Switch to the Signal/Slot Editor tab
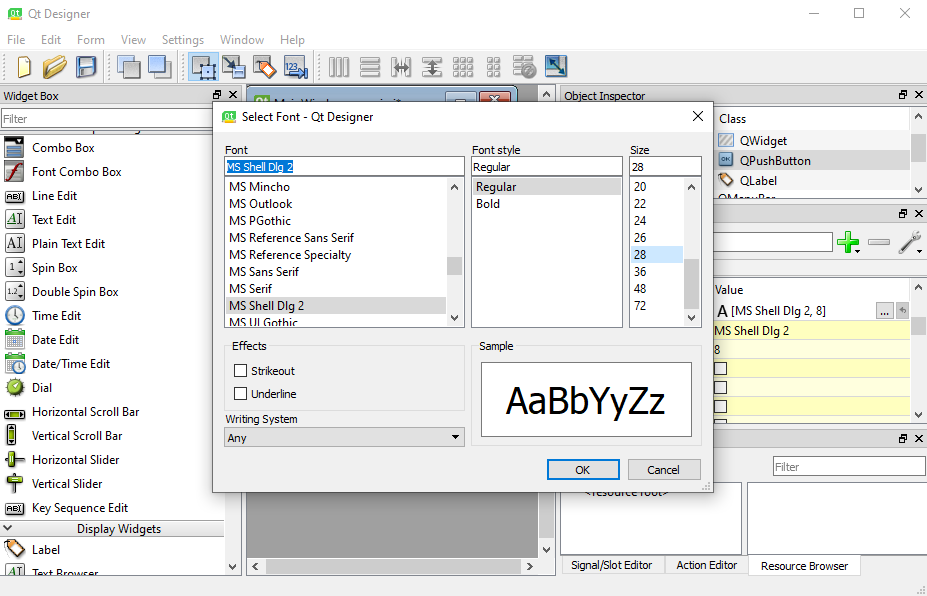 [x=611, y=565]
